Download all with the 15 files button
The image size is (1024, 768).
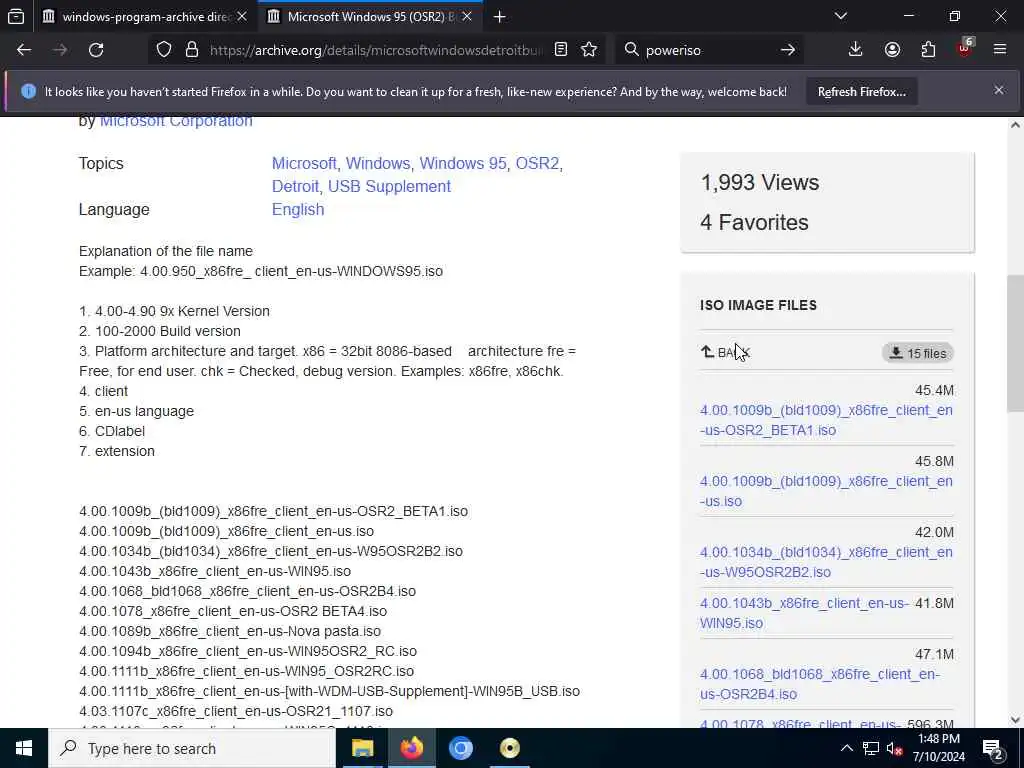pyautogui.click(x=918, y=353)
